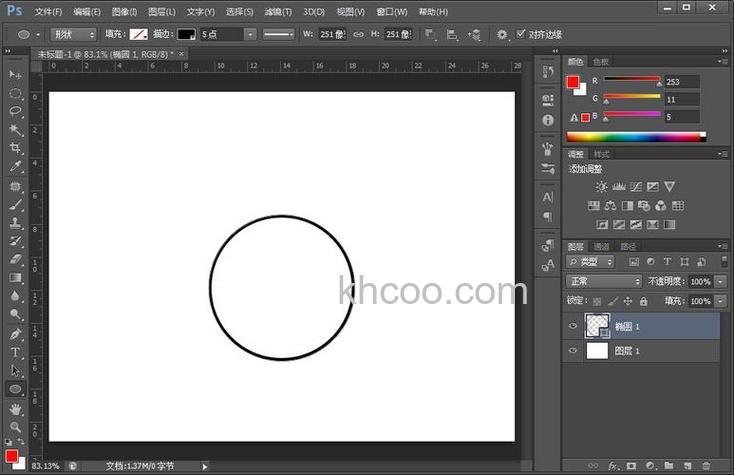Open the 正常 blend mode dropdown
Image resolution: width=734 pixels, height=475 pixels.
pyautogui.click(x=603, y=282)
